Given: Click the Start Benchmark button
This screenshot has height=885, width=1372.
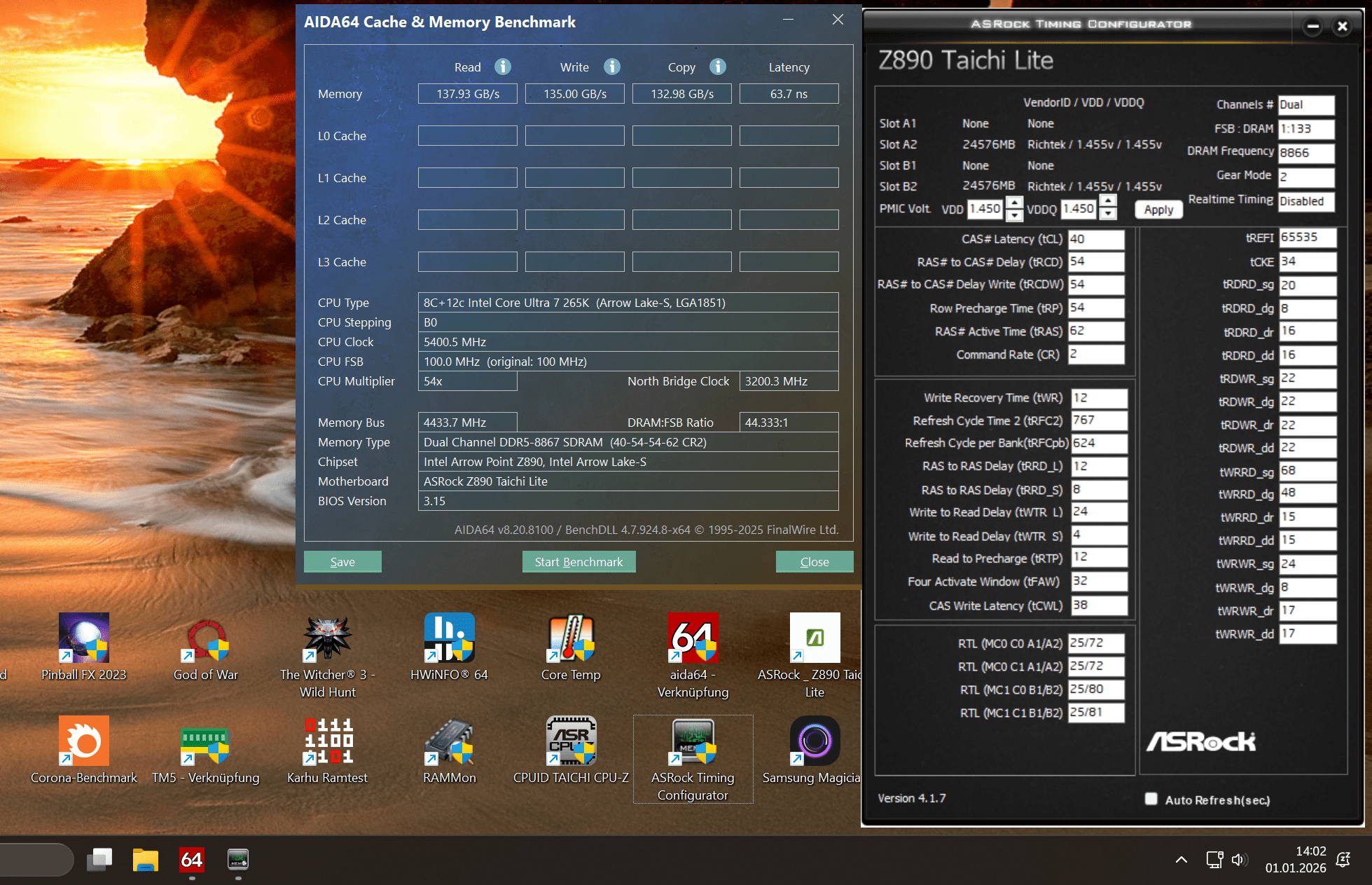Looking at the screenshot, I should point(578,562).
